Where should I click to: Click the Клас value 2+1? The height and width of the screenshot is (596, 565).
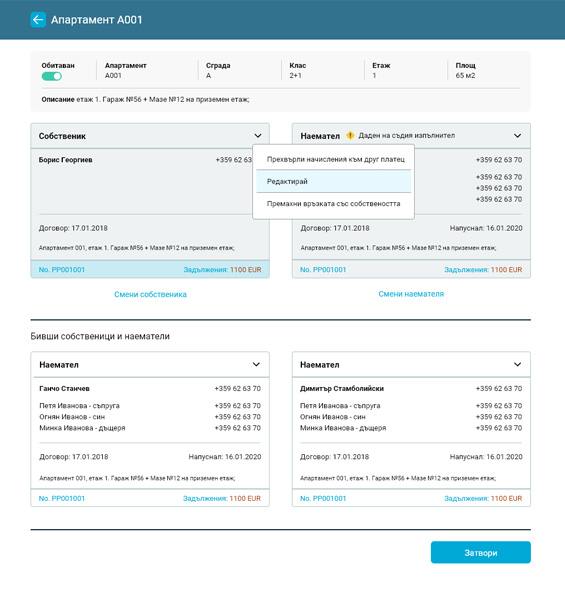tap(295, 75)
